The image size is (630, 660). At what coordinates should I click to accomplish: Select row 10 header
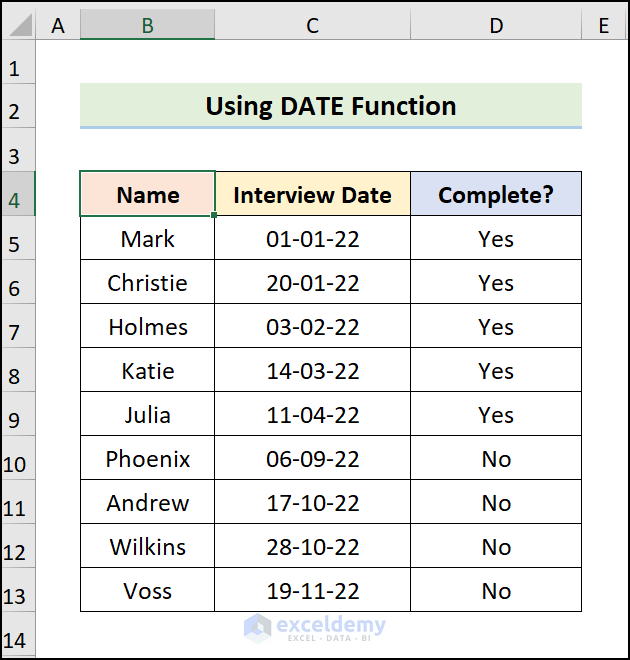point(15,460)
